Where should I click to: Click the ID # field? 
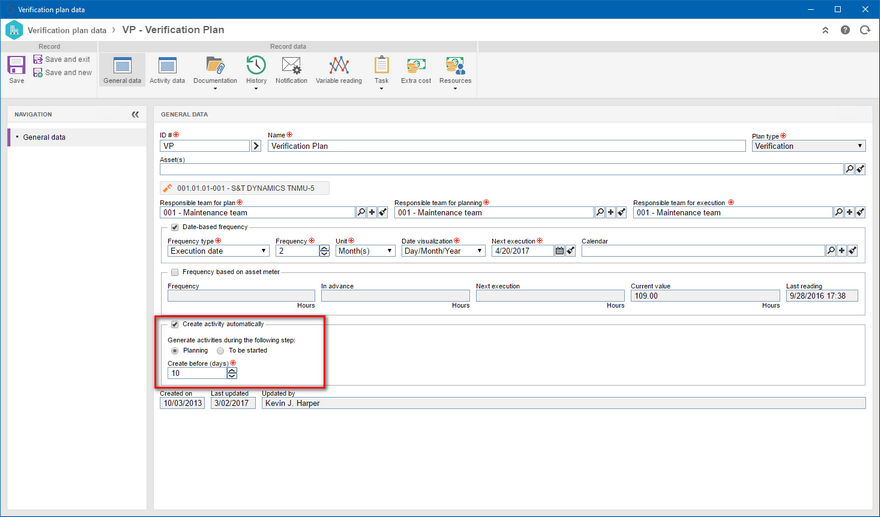pos(205,146)
